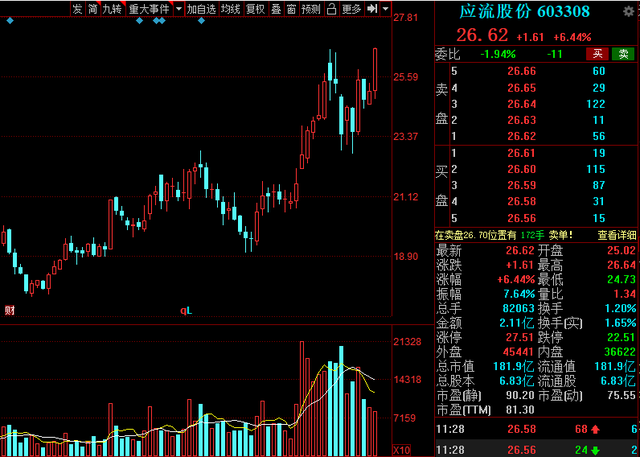Click the 总市值 value 181.9亿
The image size is (640, 457).
[x=513, y=366]
